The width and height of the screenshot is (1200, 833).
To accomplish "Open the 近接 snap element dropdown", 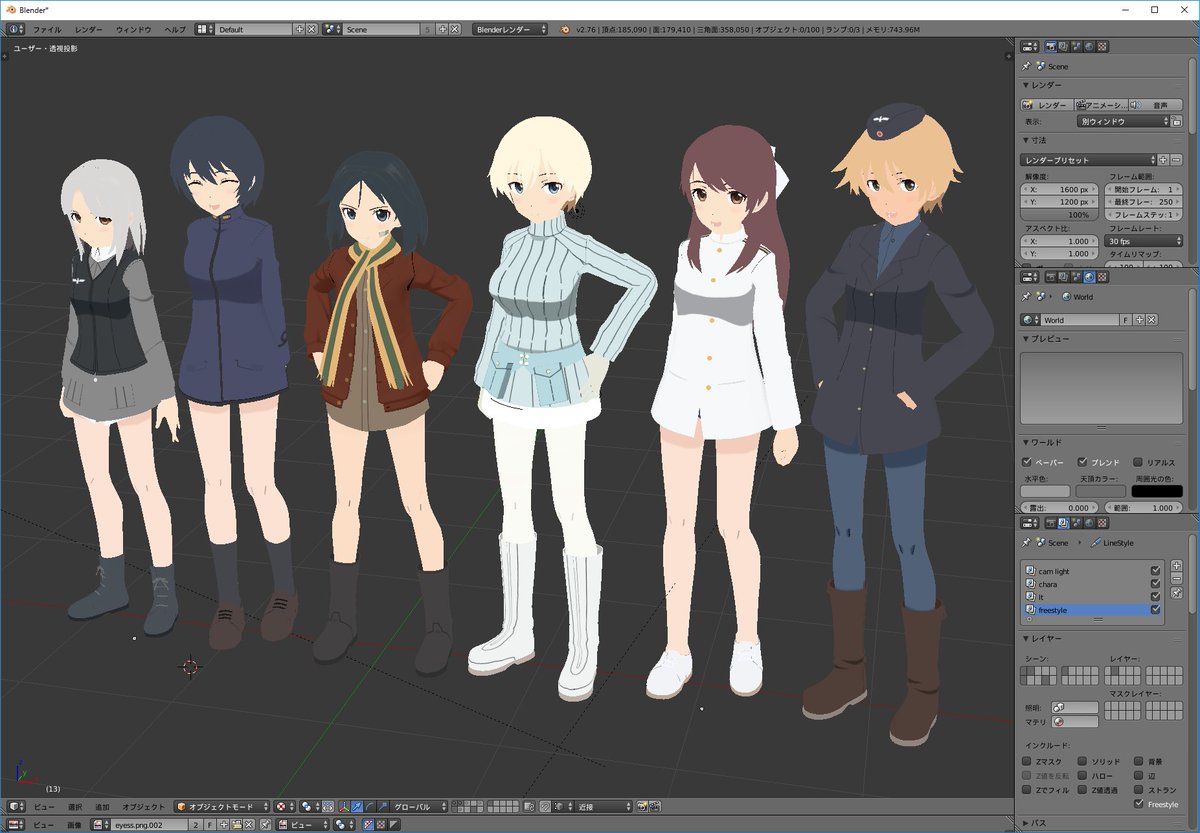I will coord(604,806).
